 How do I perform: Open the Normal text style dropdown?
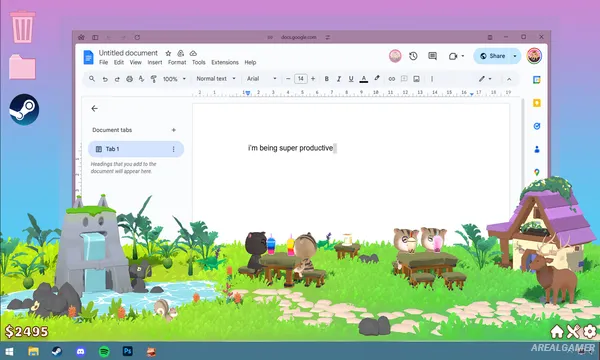216,79
